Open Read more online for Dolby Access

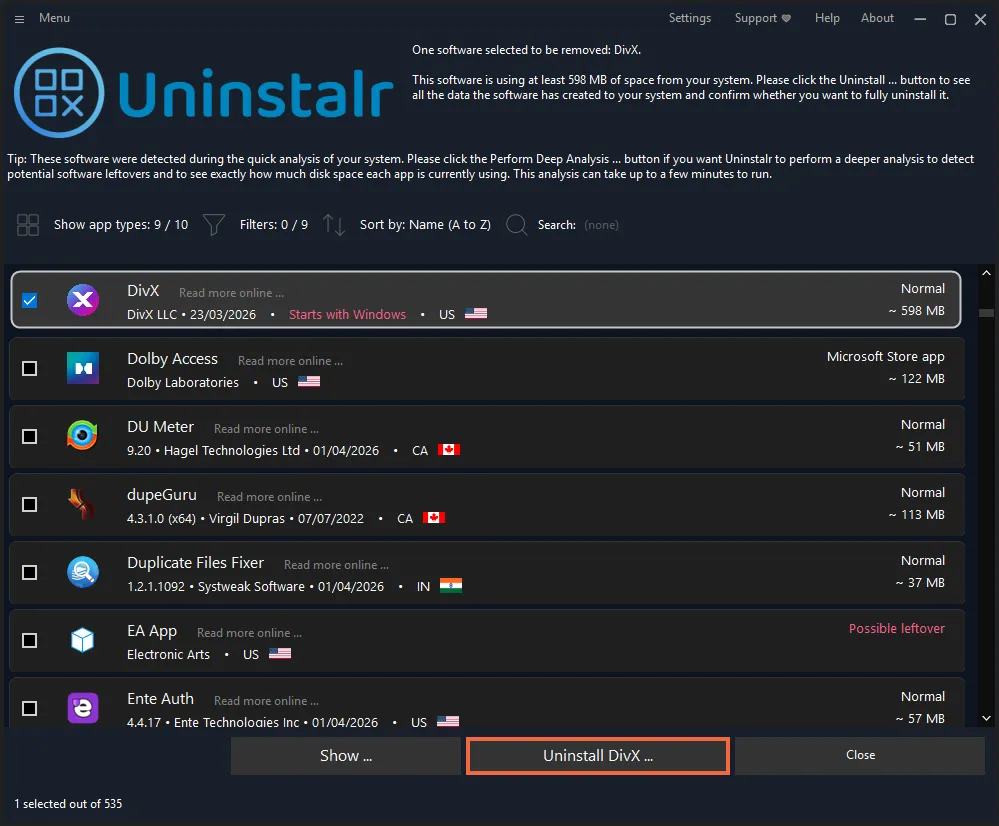tap(291, 361)
